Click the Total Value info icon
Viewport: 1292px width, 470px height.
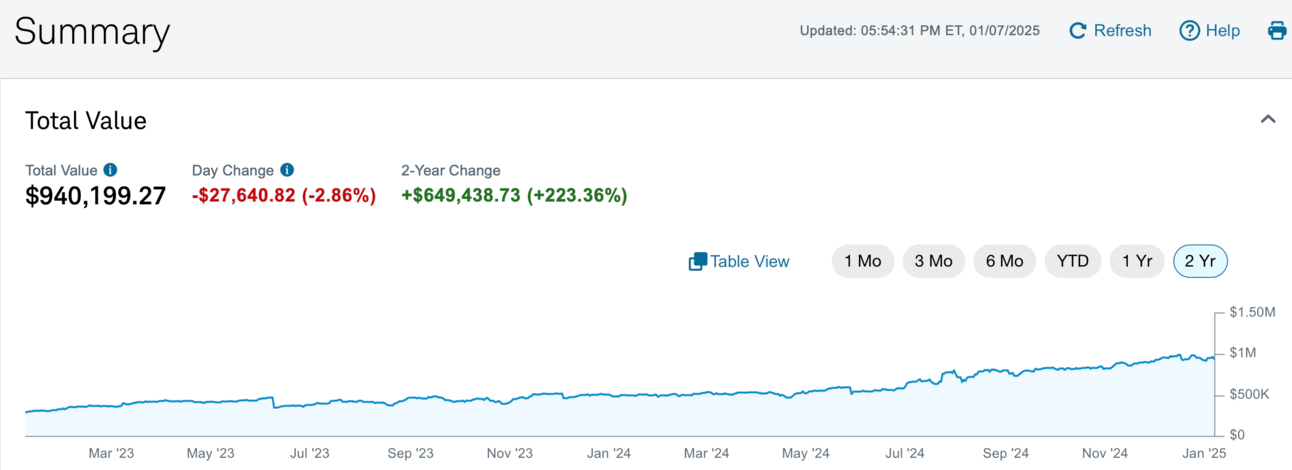pos(110,170)
